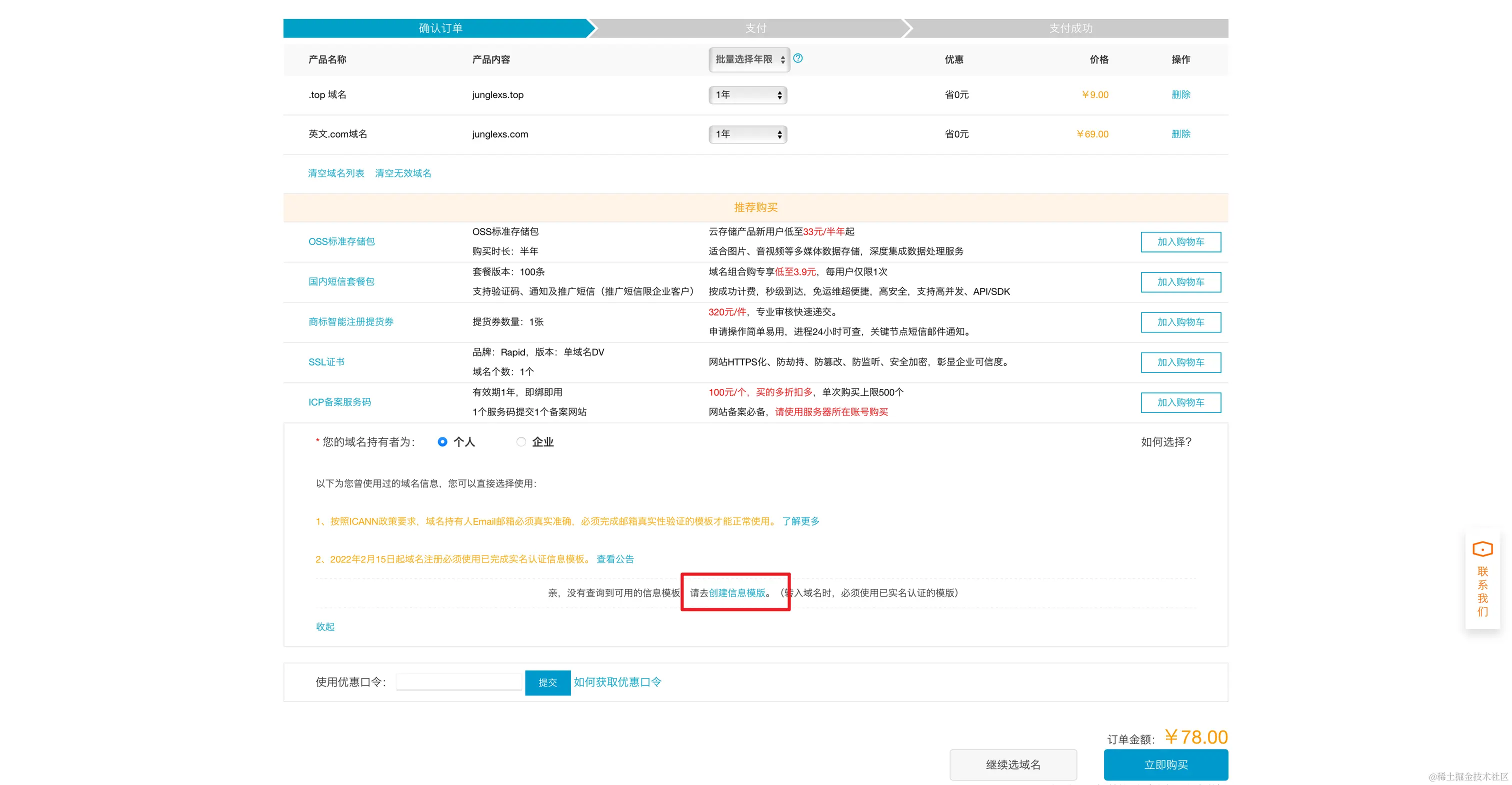Focus the 使用优惠口令 input field
Image resolution: width=1512 pixels, height=785 pixels.
tap(458, 682)
